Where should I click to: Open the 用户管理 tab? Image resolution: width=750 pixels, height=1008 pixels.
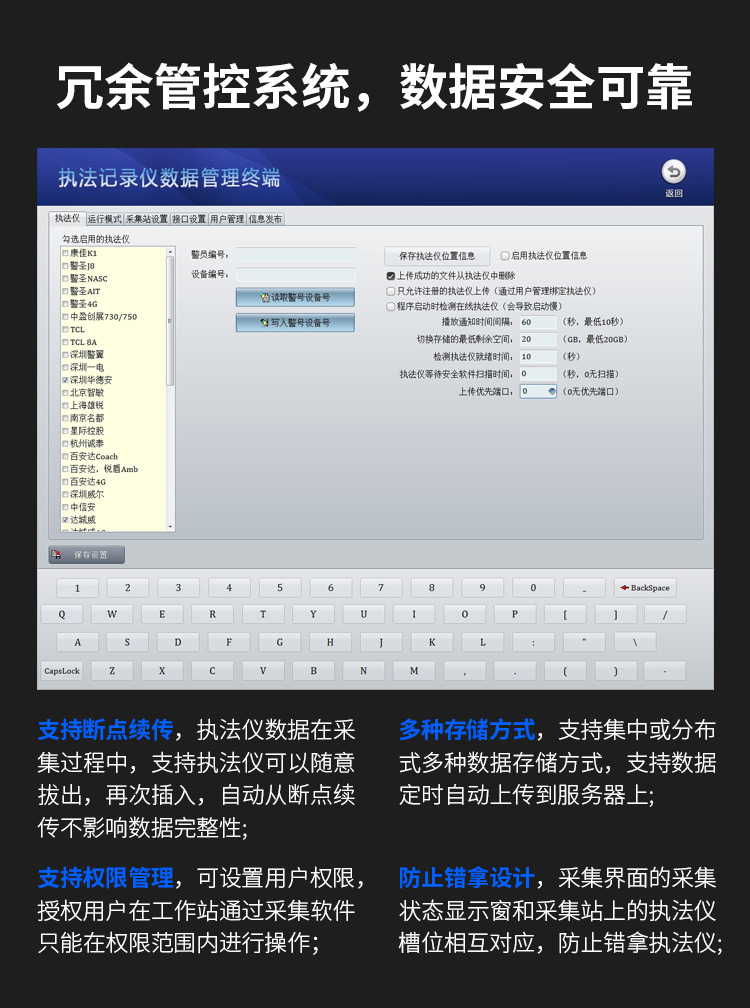click(227, 219)
